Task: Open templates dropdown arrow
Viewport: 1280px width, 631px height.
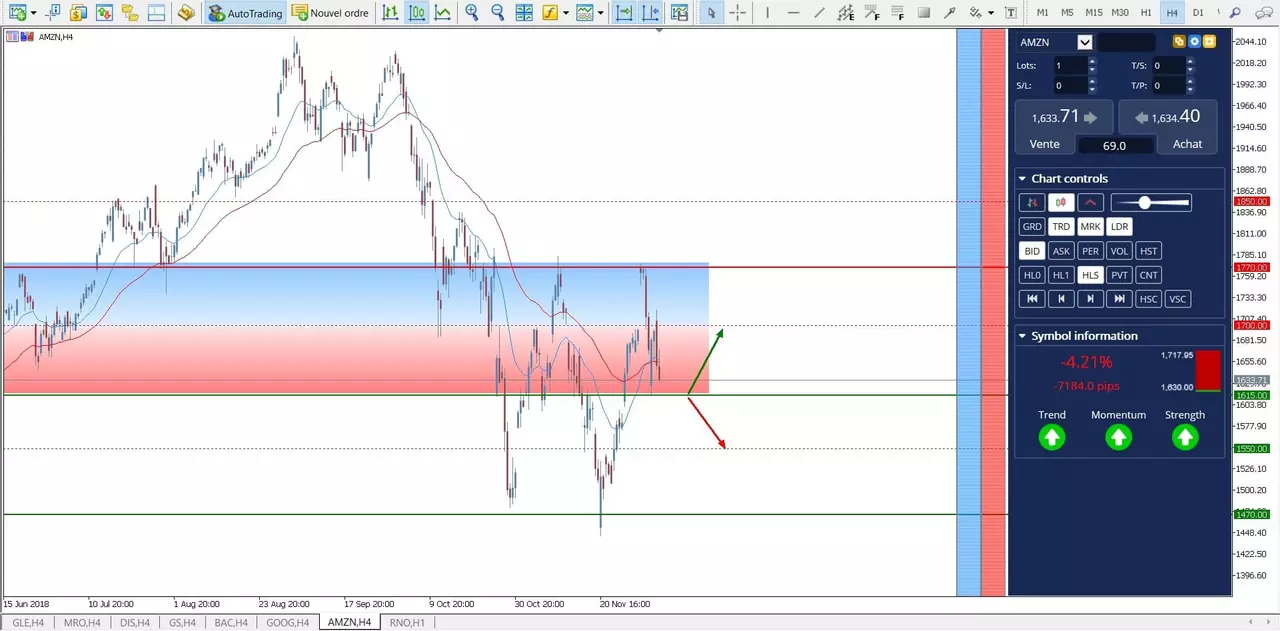Action: 600,13
